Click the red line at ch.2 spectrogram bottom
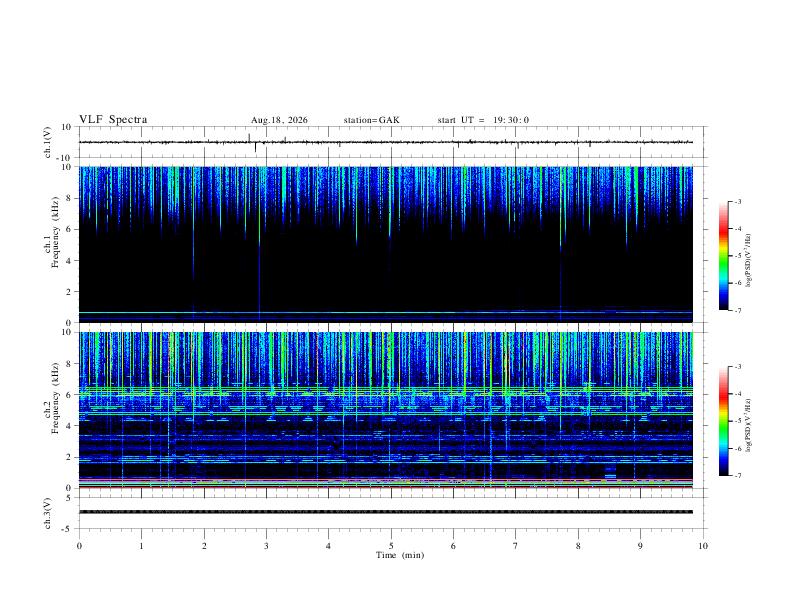The width and height of the screenshot is (792, 612). (x=386, y=487)
